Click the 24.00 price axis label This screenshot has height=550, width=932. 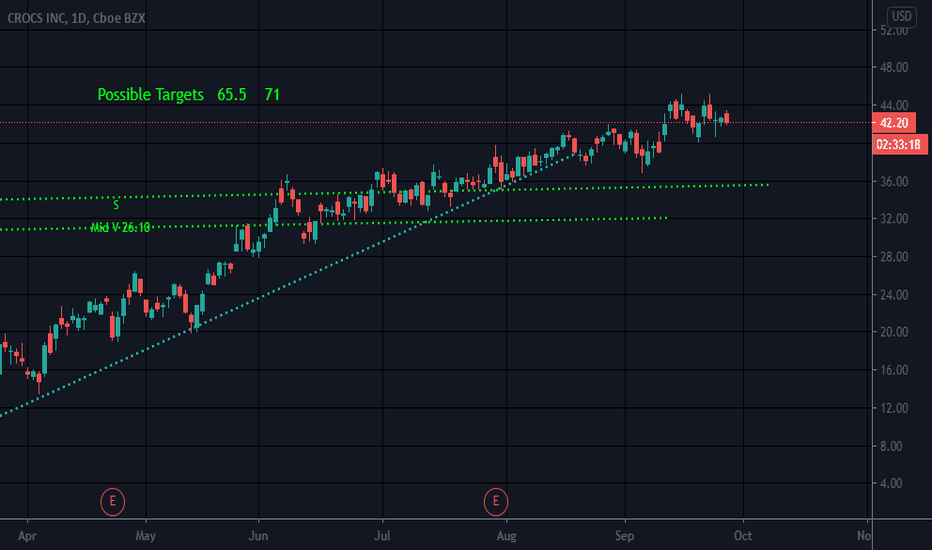pyautogui.click(x=894, y=295)
